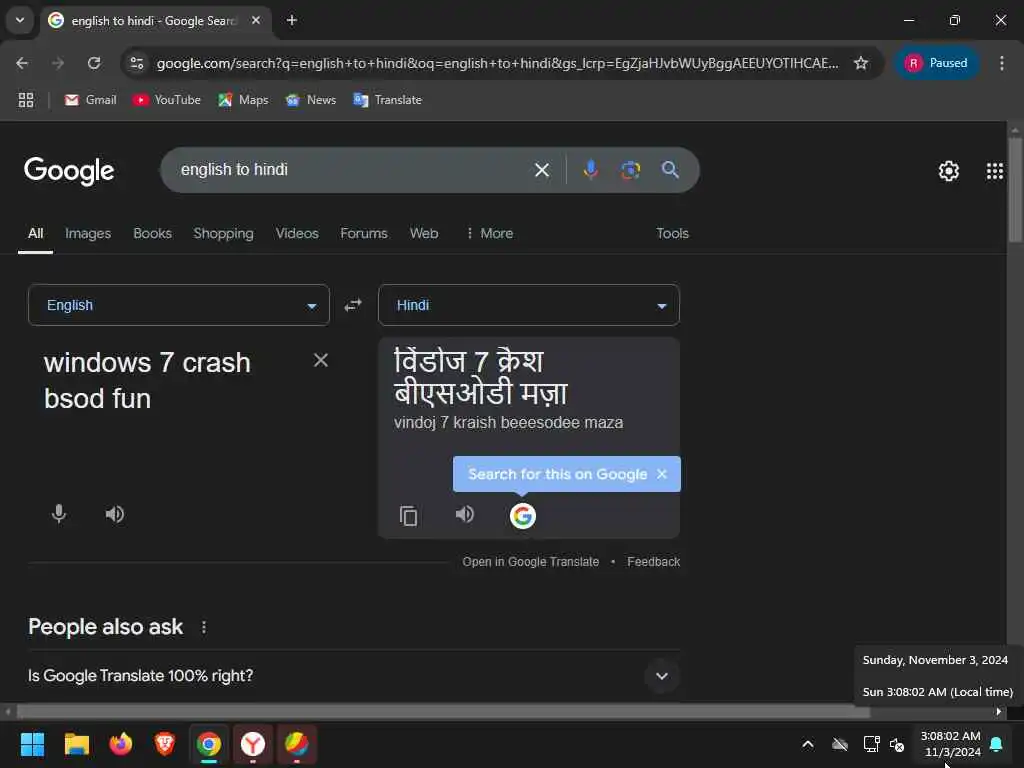Open the bookmarks bar apps grid
The width and height of the screenshot is (1024, 768).
pos(26,100)
